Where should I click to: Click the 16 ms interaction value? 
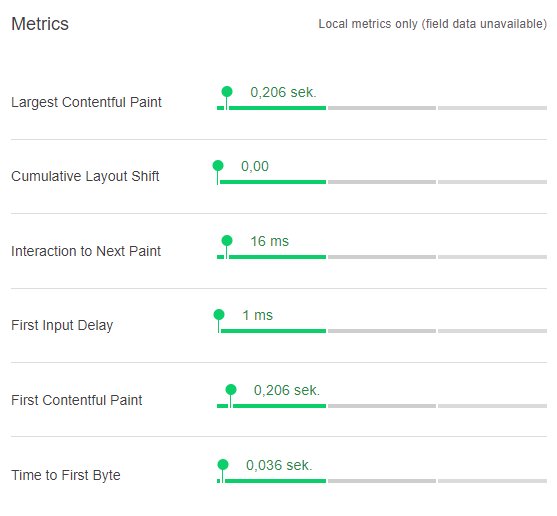(270, 241)
